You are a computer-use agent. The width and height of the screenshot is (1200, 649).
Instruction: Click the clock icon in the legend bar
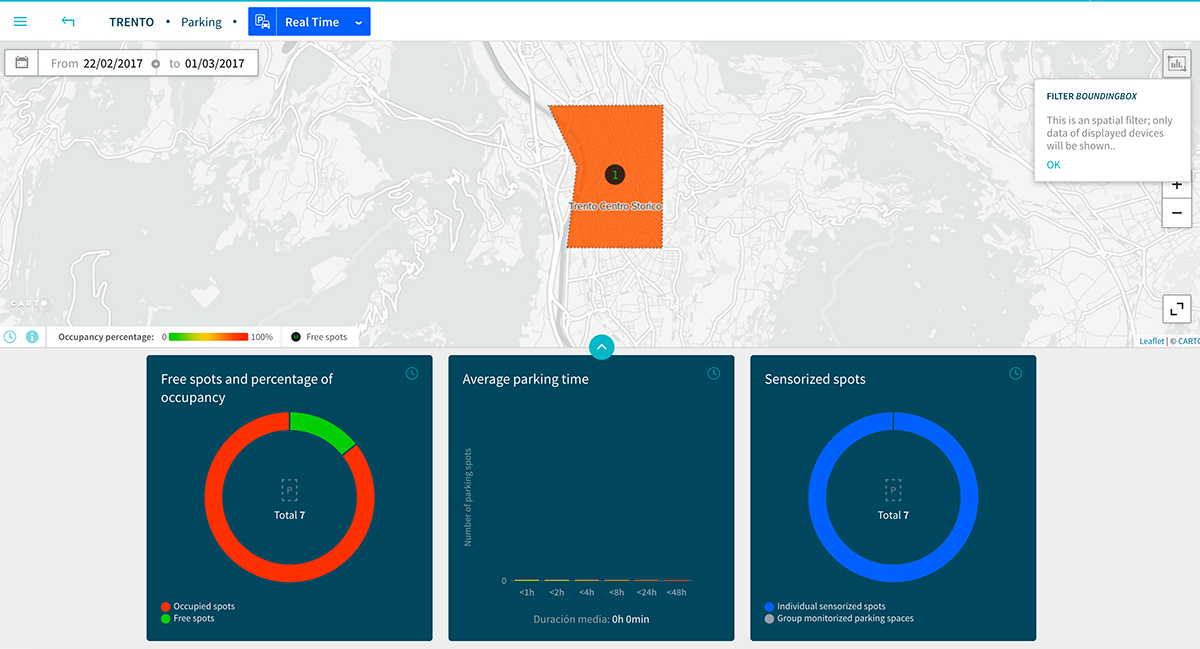10,336
